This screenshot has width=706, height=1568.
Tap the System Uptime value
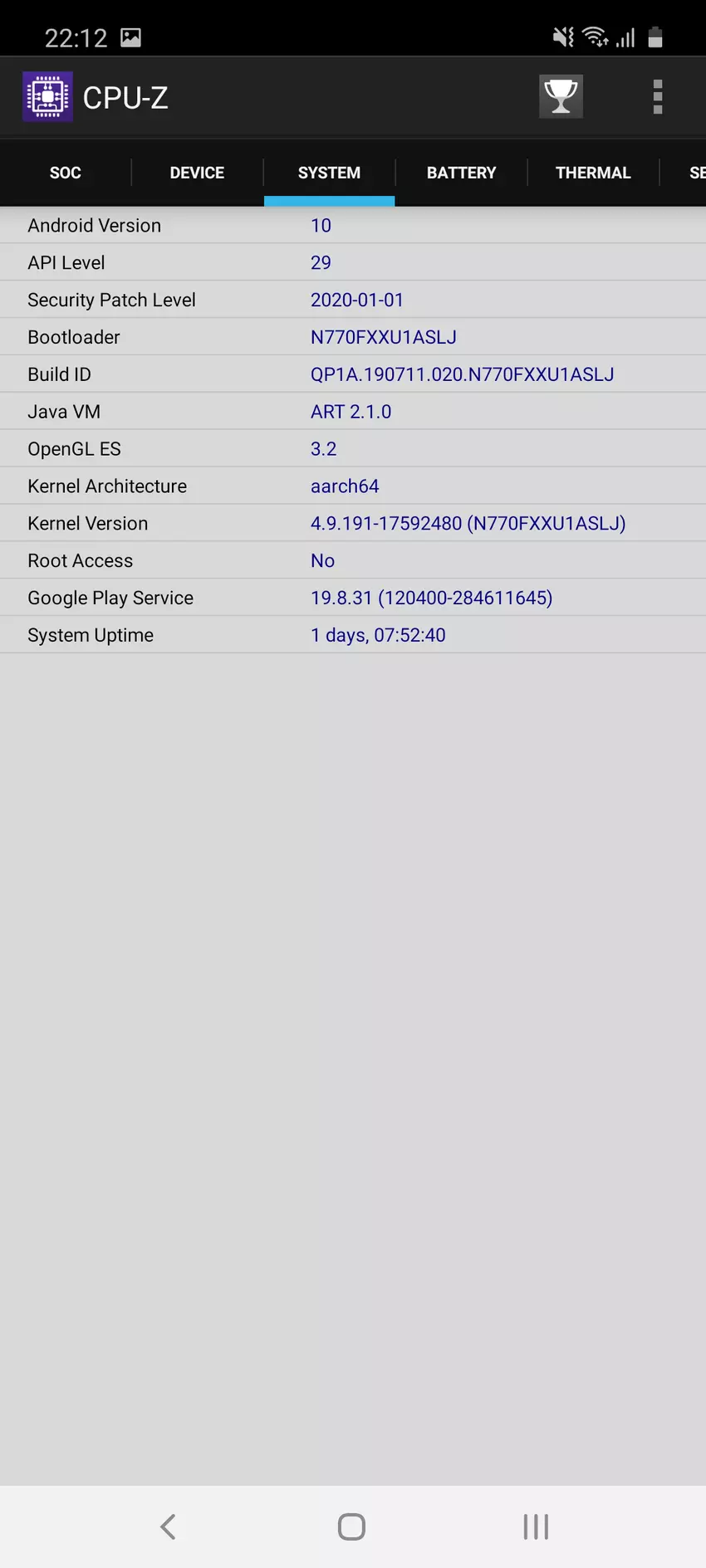coord(378,635)
